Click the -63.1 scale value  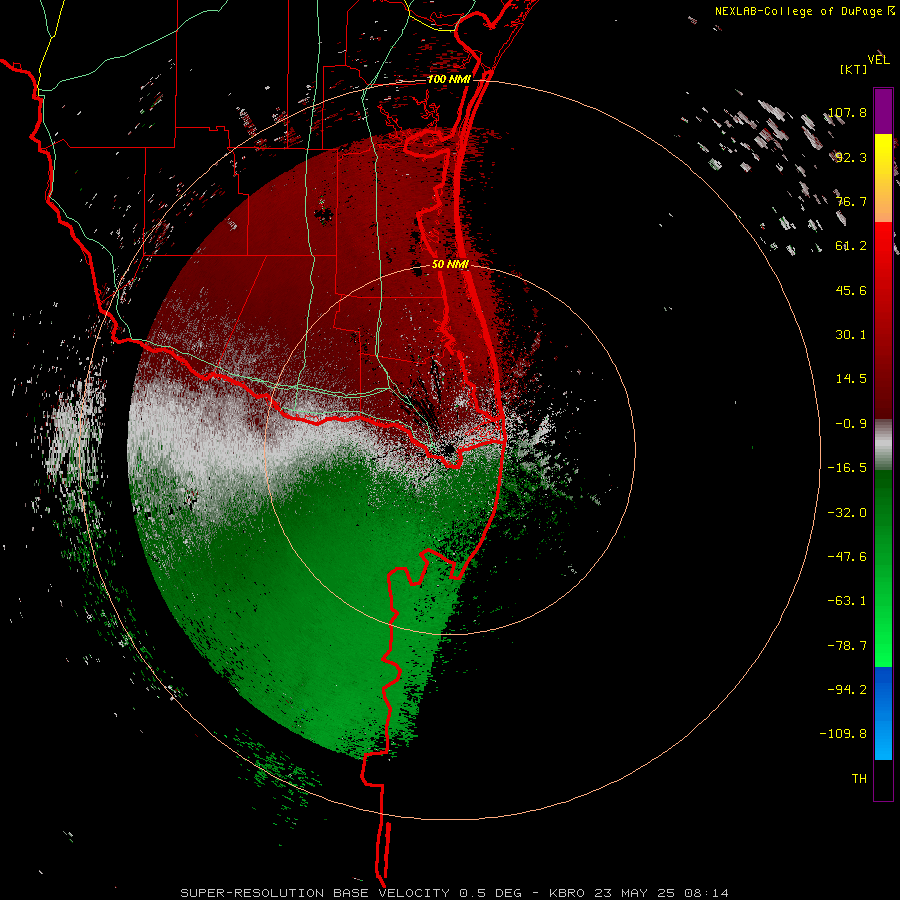(x=847, y=601)
